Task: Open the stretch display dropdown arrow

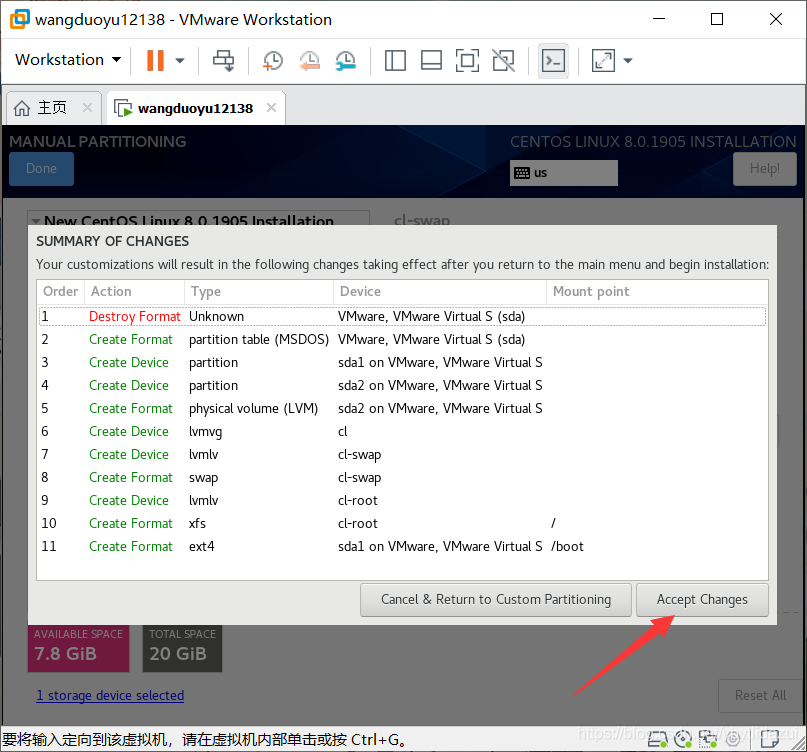Action: (627, 60)
